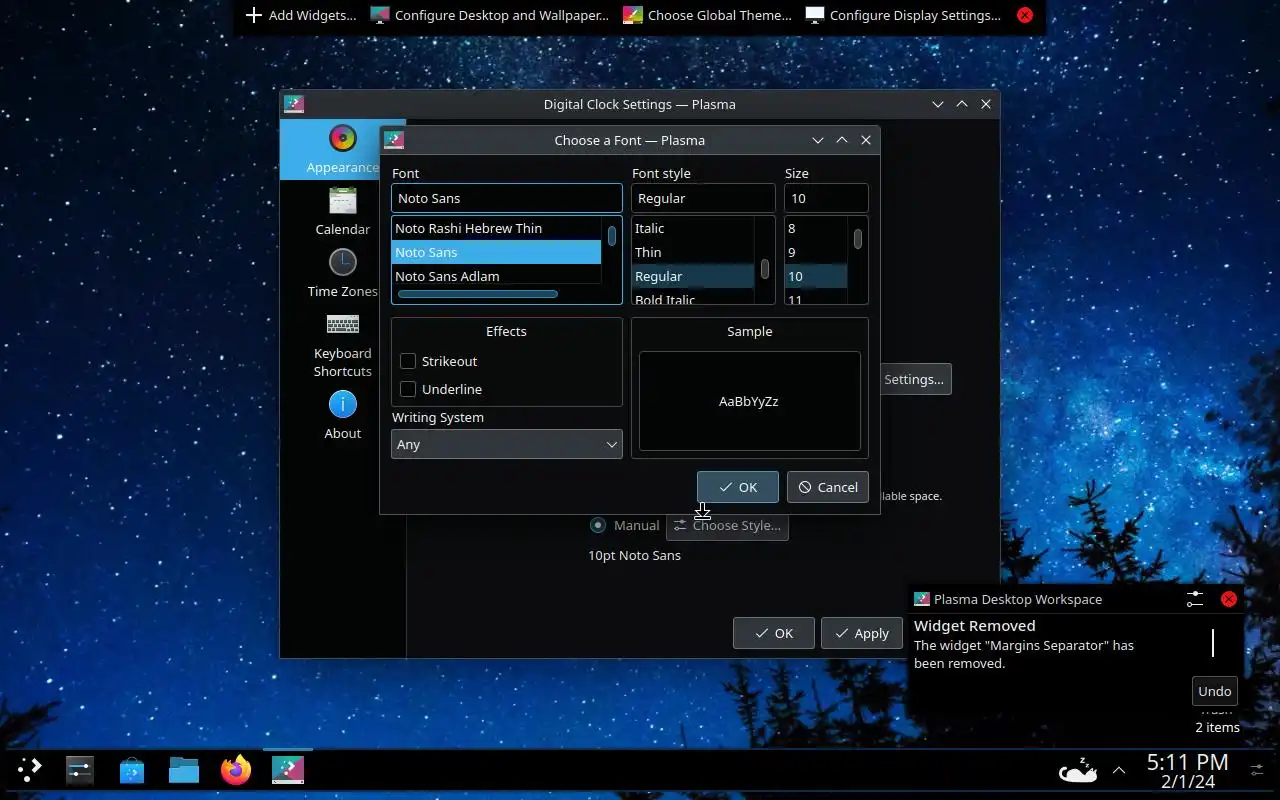Viewport: 1280px width, 800px height.
Task: Click OK in Digital Clock Settings
Action: (774, 633)
